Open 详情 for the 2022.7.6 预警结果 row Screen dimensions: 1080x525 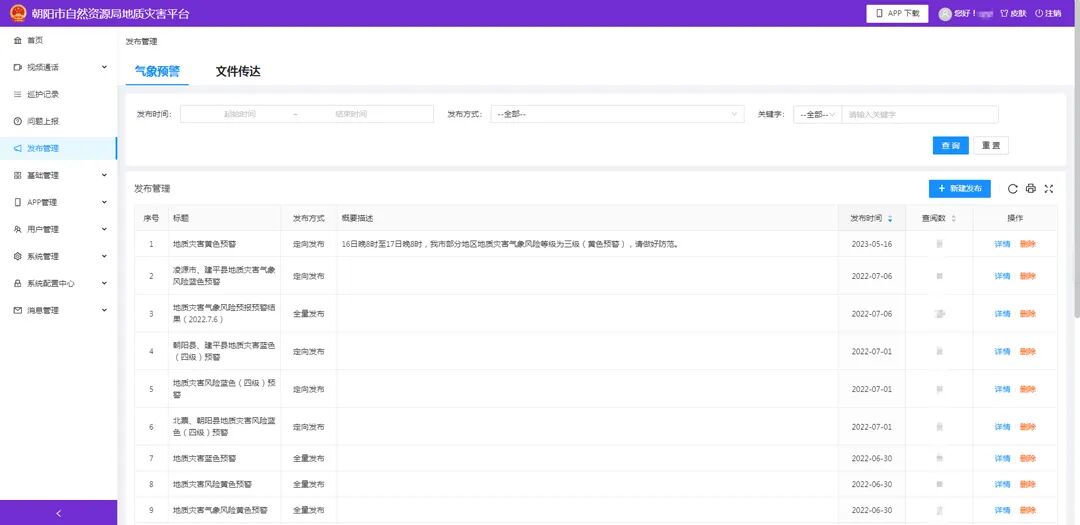tap(1002, 313)
